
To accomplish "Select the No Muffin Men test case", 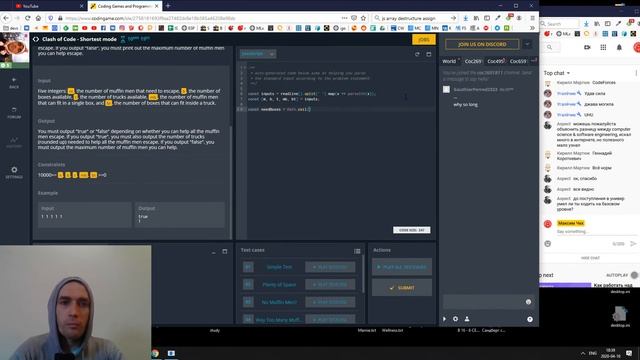I will point(279,302).
